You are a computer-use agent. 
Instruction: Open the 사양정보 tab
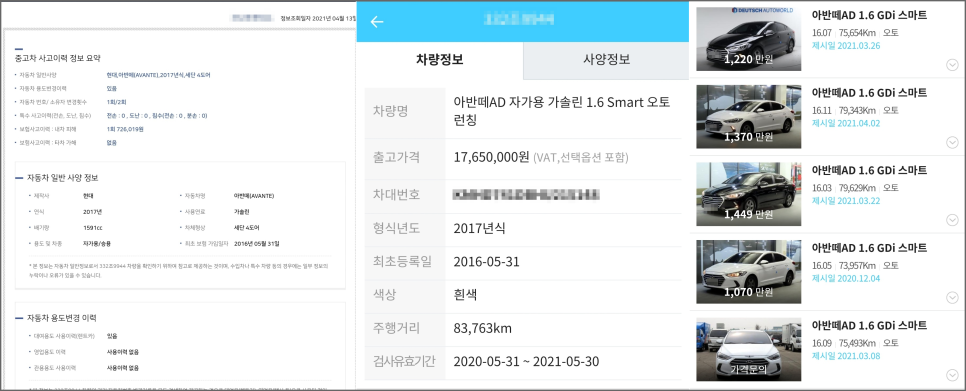click(x=606, y=60)
